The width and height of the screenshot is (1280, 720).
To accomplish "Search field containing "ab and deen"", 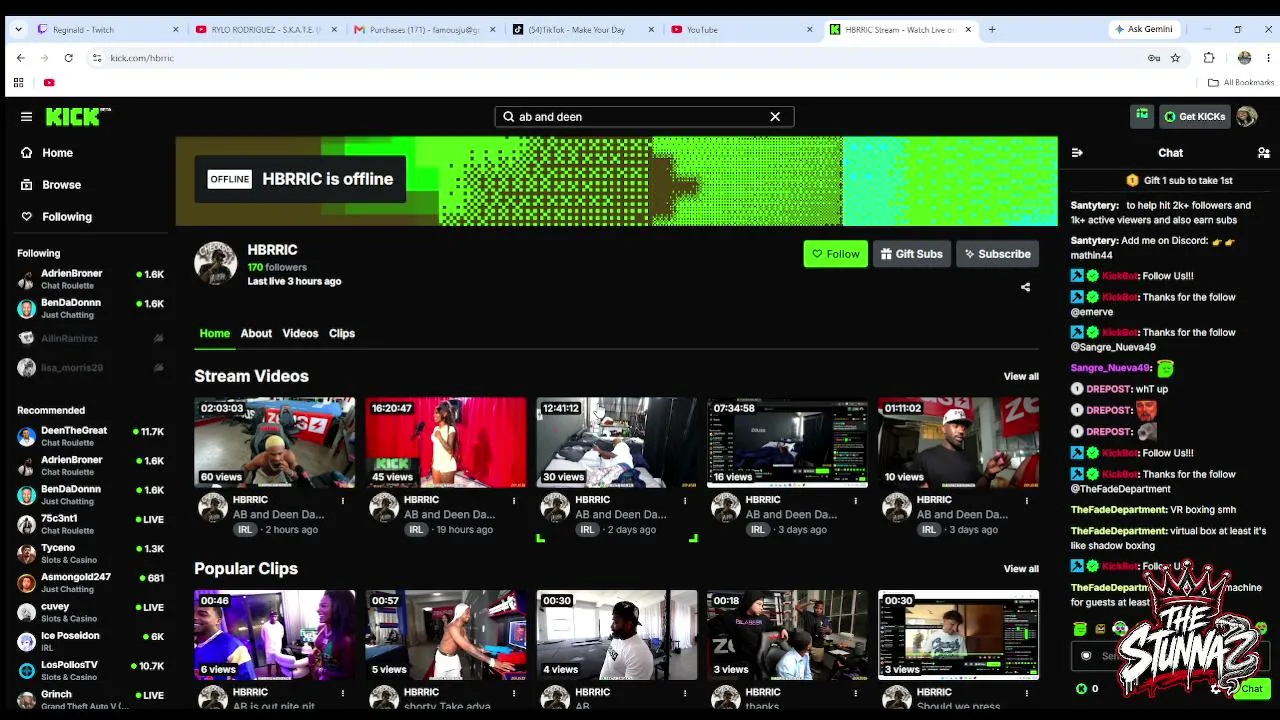I will pos(644,117).
